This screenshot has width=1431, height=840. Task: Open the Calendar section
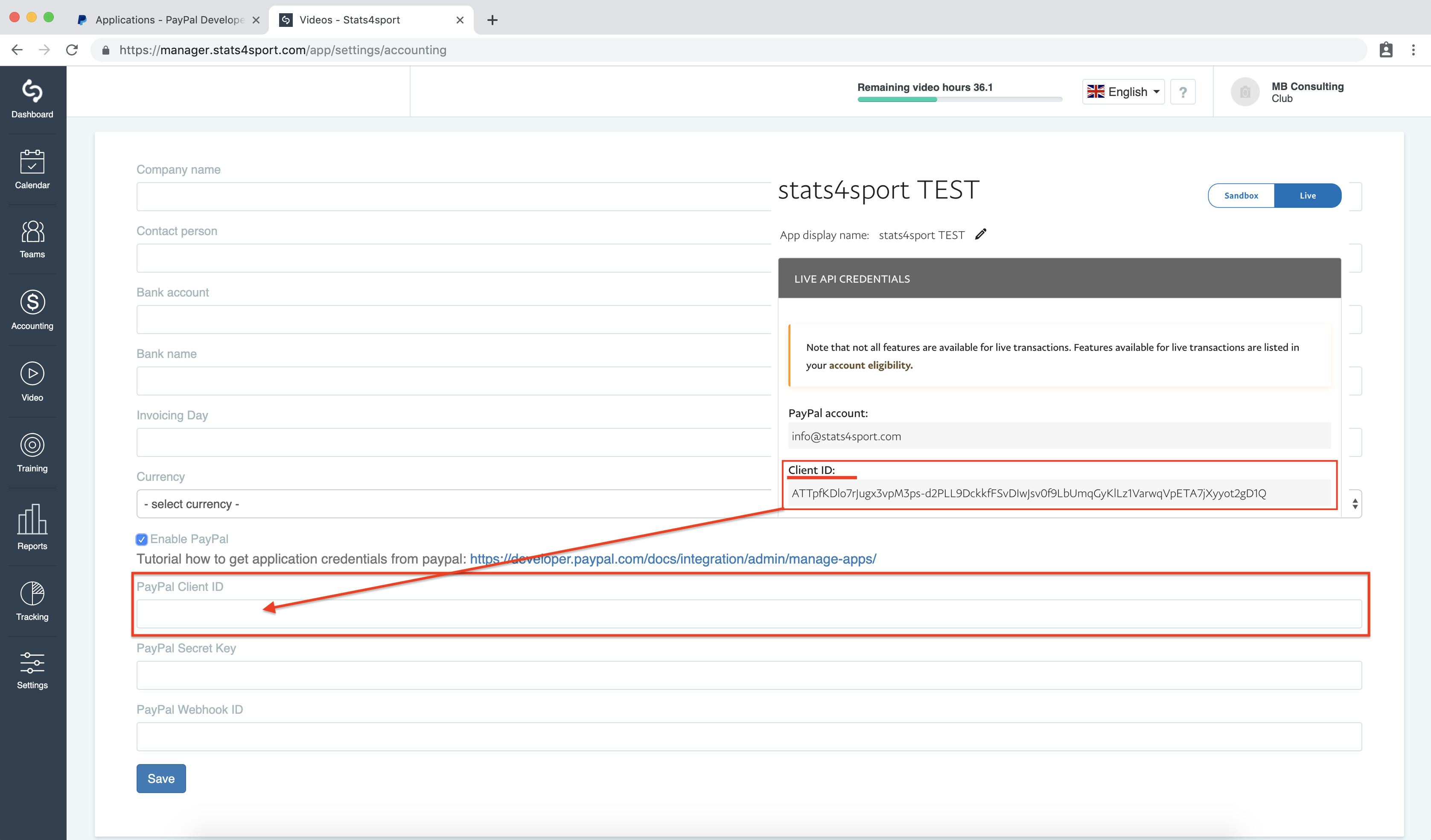[32, 169]
